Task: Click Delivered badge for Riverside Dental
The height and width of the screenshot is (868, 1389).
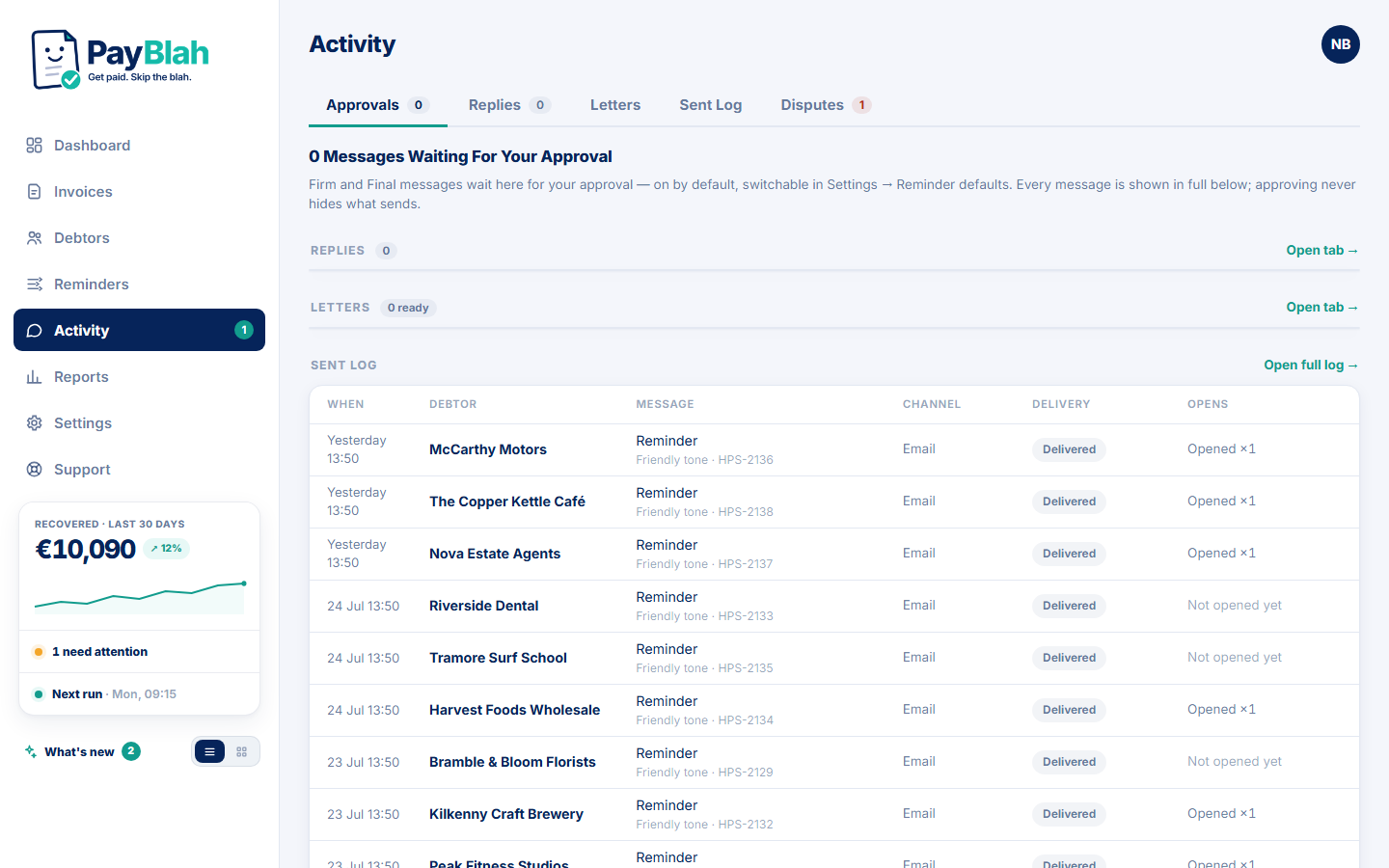Action: coord(1069,606)
